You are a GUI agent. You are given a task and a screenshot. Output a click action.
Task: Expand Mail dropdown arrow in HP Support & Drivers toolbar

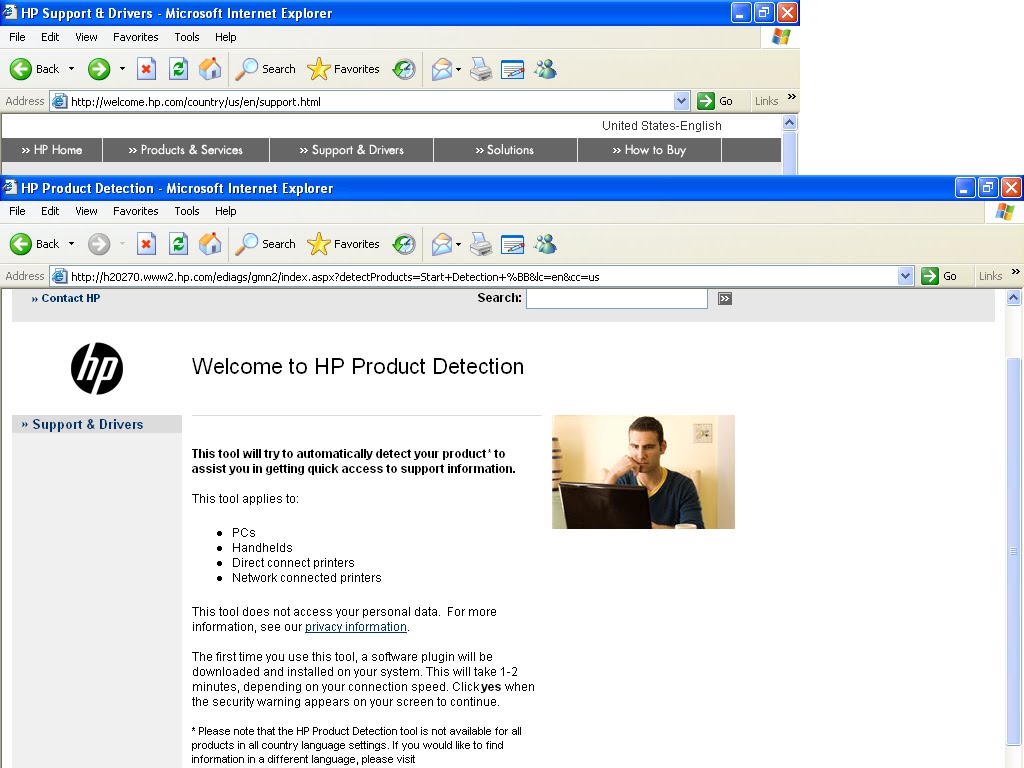[x=458, y=69]
